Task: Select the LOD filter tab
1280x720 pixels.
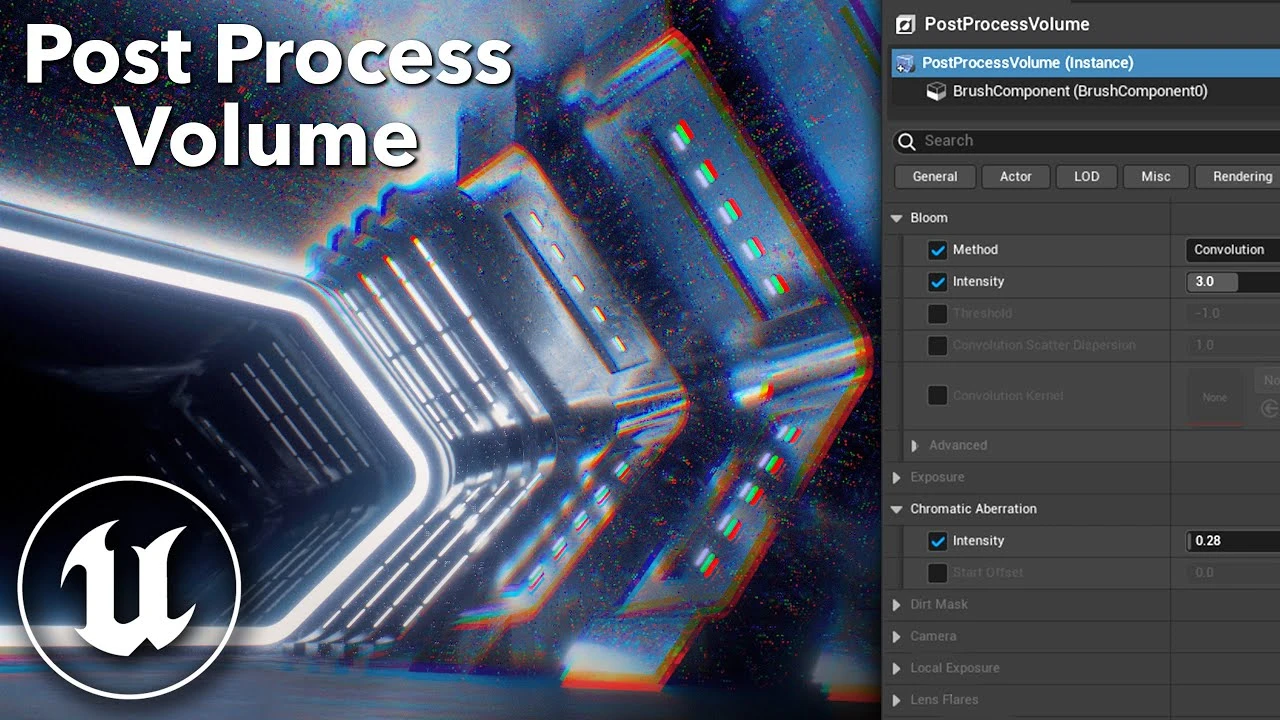Action: (1087, 177)
